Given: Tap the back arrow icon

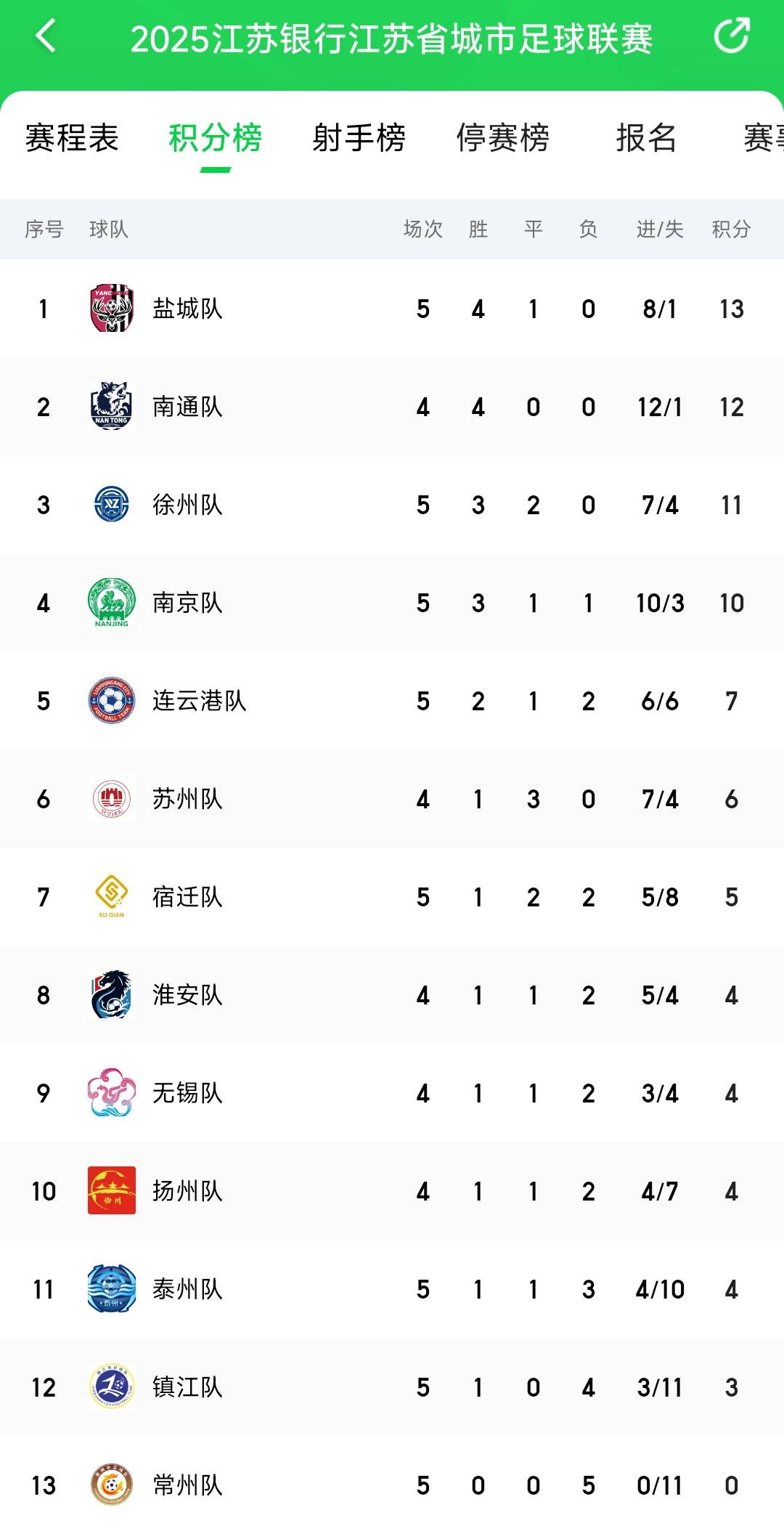Looking at the screenshot, I should tap(46, 36).
